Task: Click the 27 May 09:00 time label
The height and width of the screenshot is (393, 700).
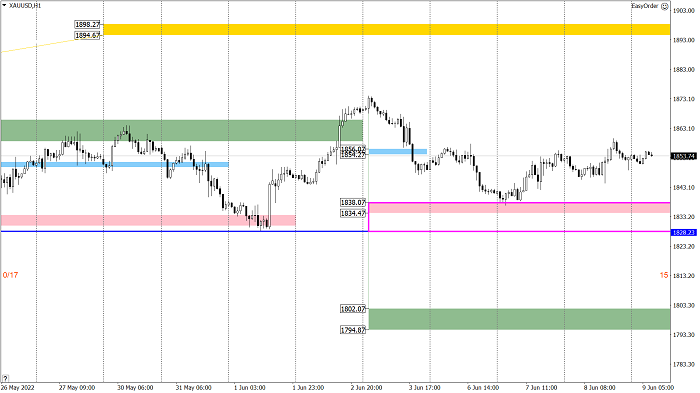Action: click(x=77, y=388)
